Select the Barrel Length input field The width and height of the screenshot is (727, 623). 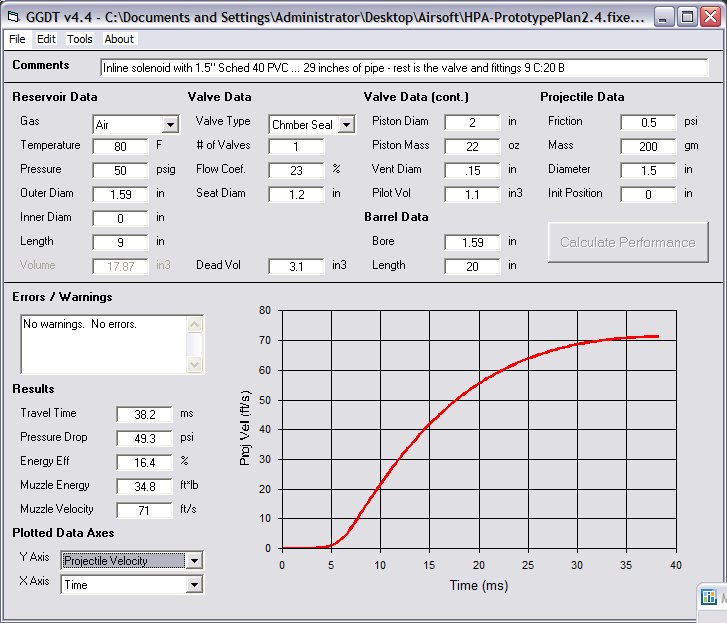472,266
